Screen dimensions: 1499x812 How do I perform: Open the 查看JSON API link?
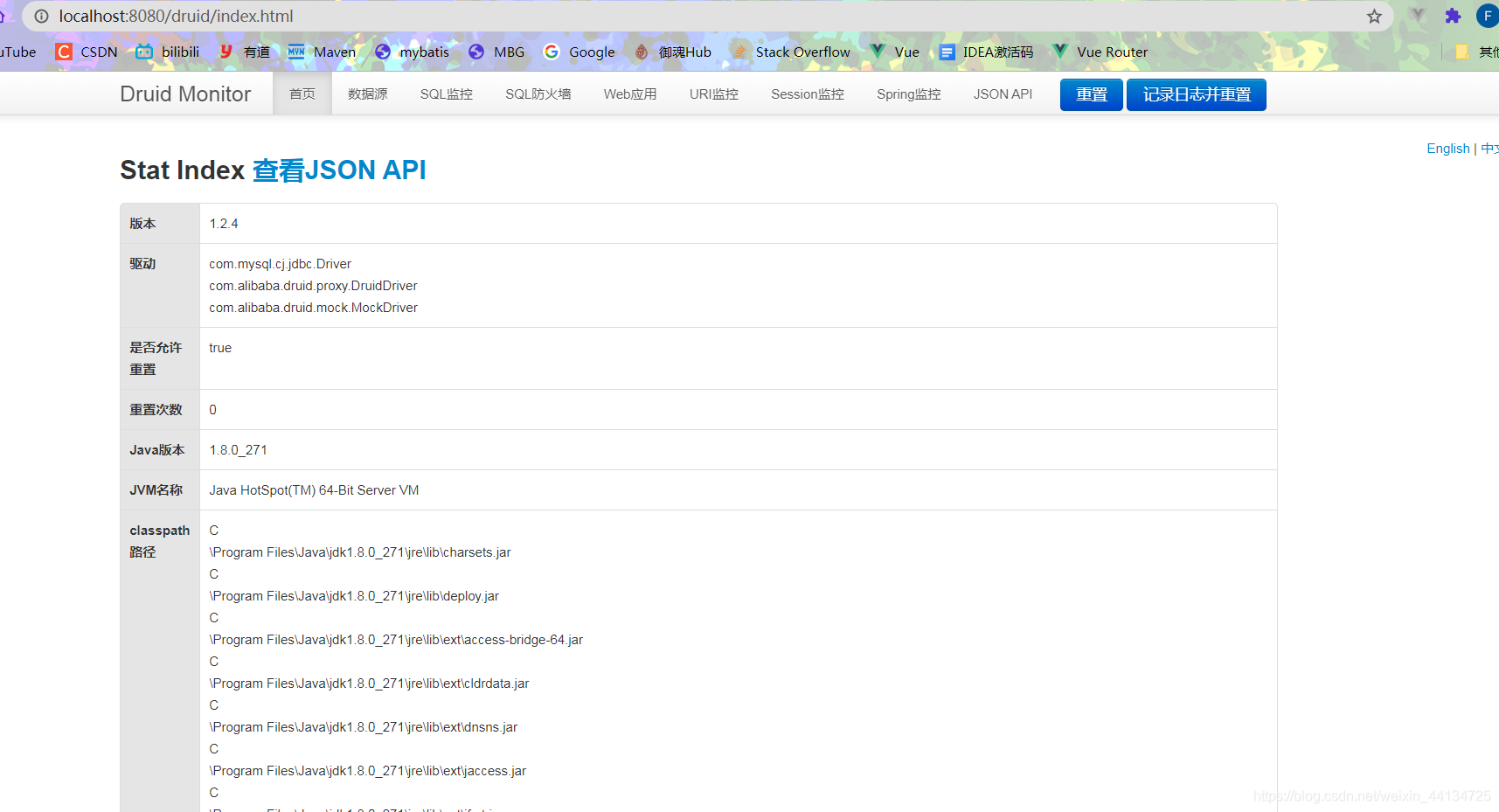pos(339,170)
